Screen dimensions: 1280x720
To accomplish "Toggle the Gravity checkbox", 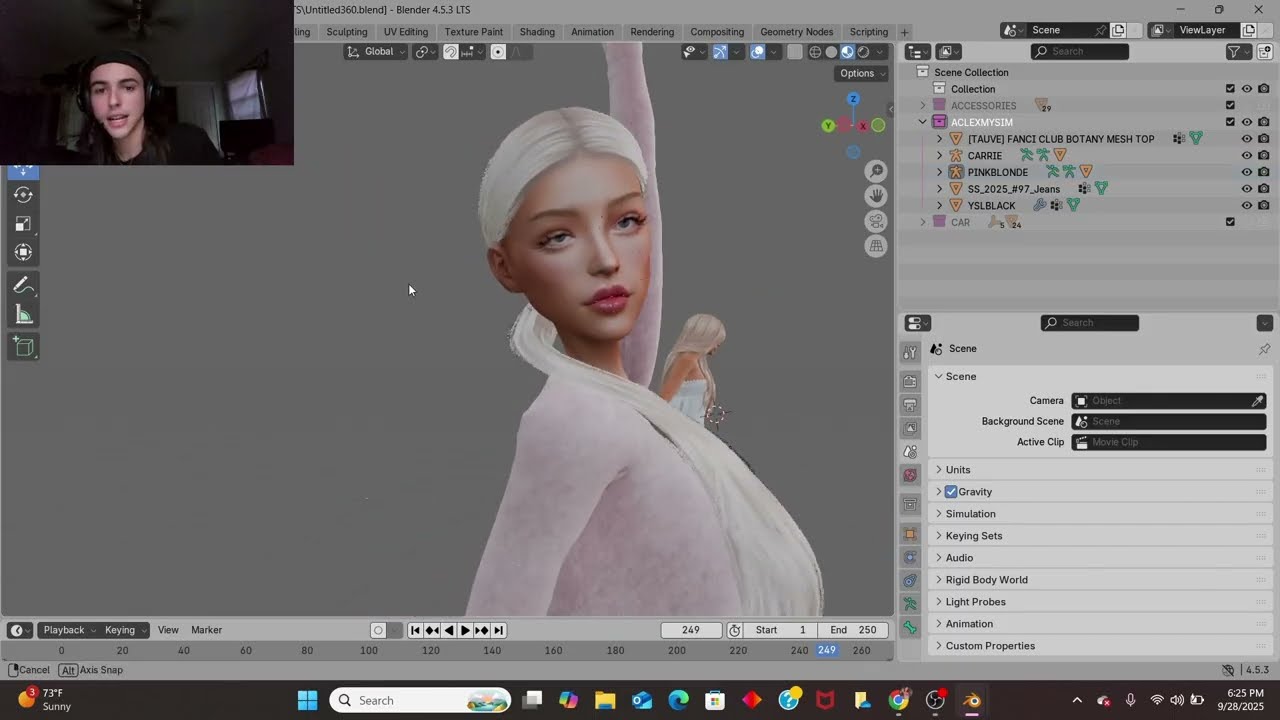I will (x=951, y=492).
